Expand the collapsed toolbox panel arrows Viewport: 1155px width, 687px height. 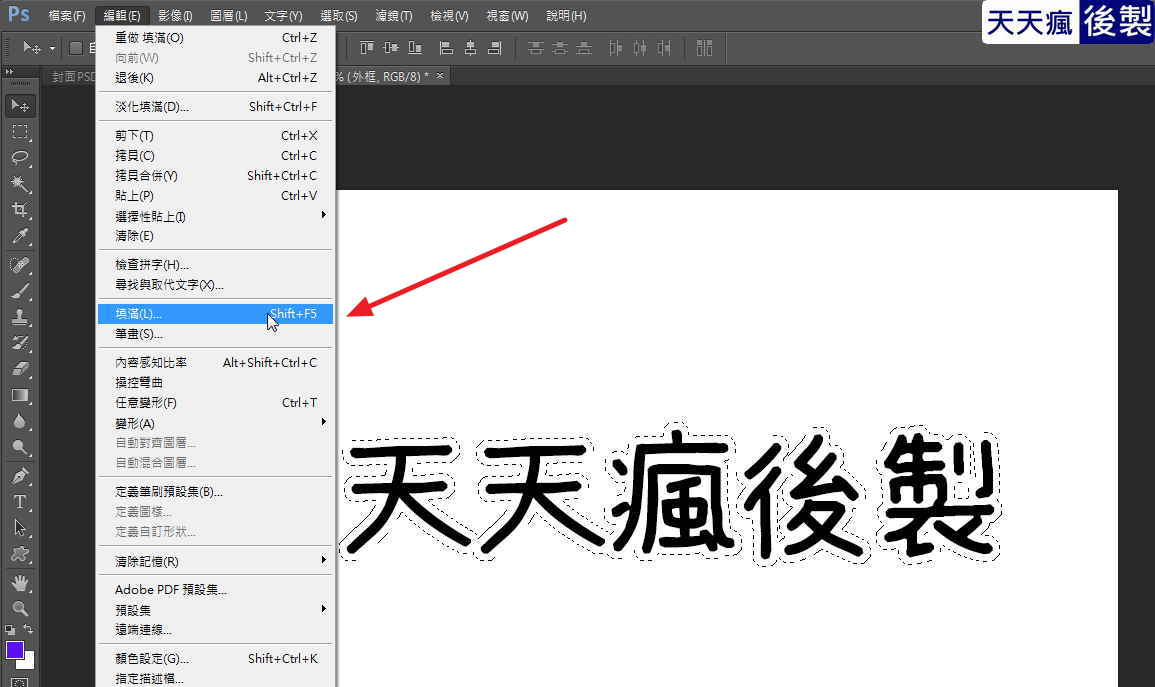(x=10, y=72)
